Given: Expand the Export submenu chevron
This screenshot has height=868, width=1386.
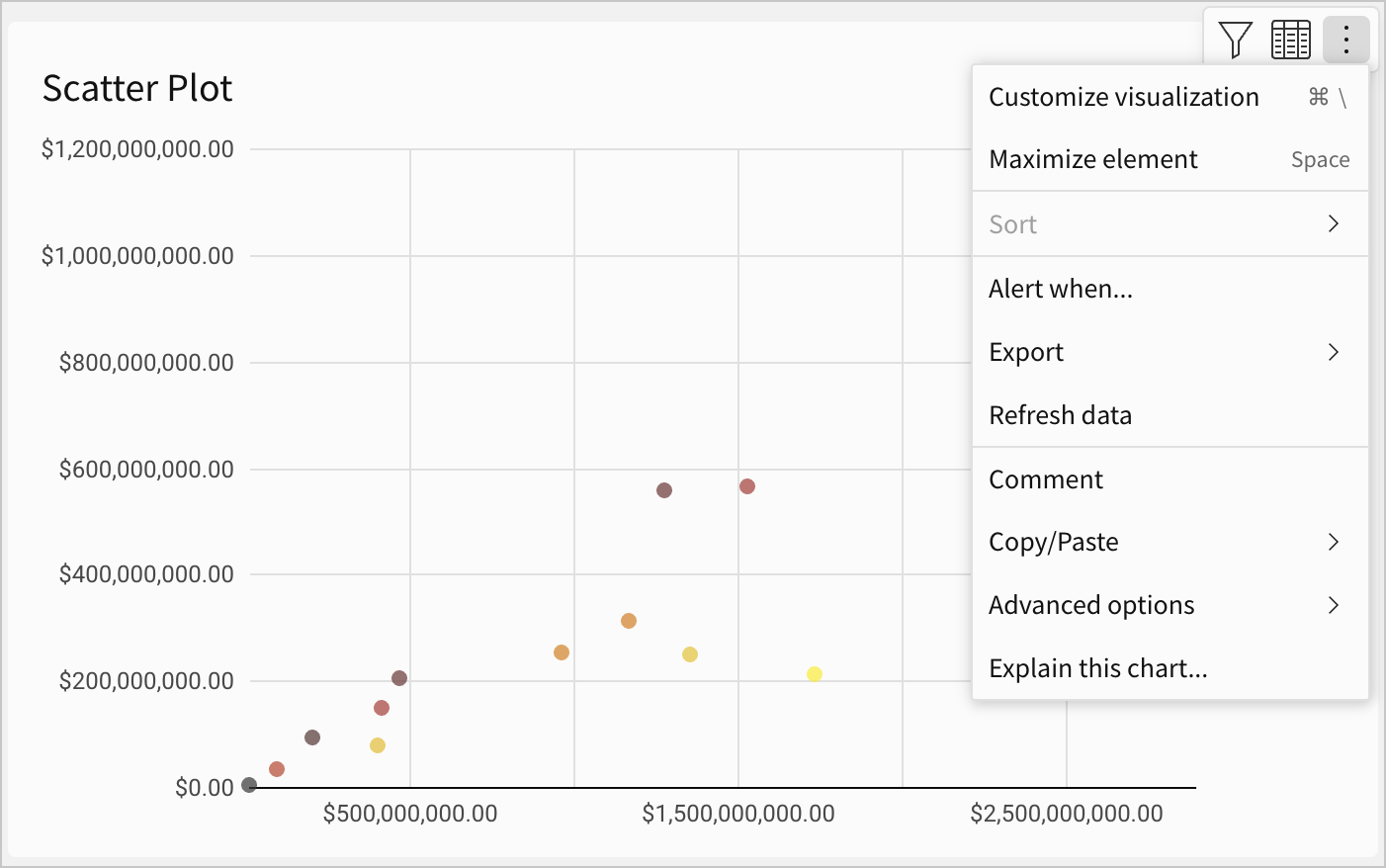Looking at the screenshot, I should [1334, 352].
